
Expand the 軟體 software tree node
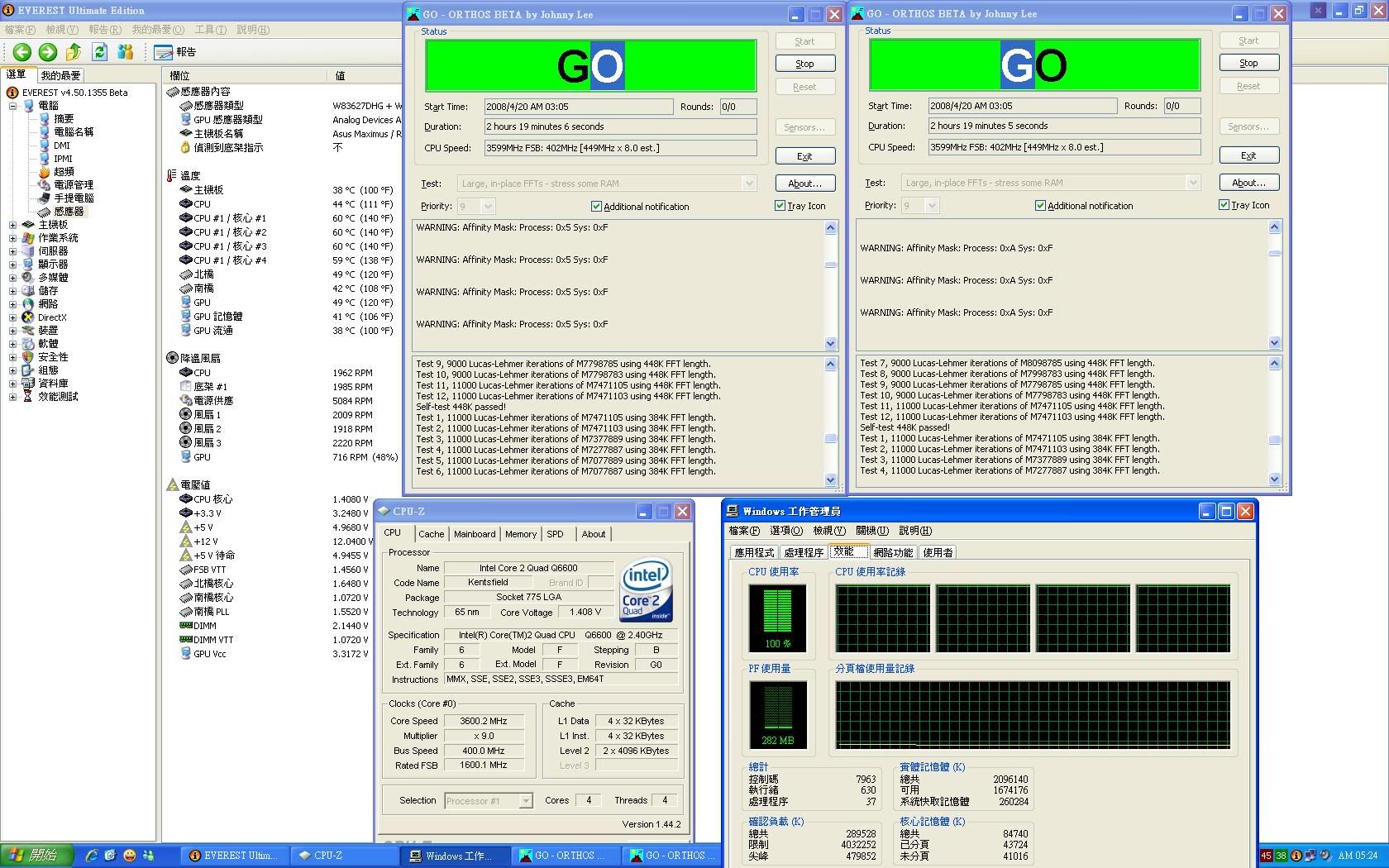coord(12,344)
